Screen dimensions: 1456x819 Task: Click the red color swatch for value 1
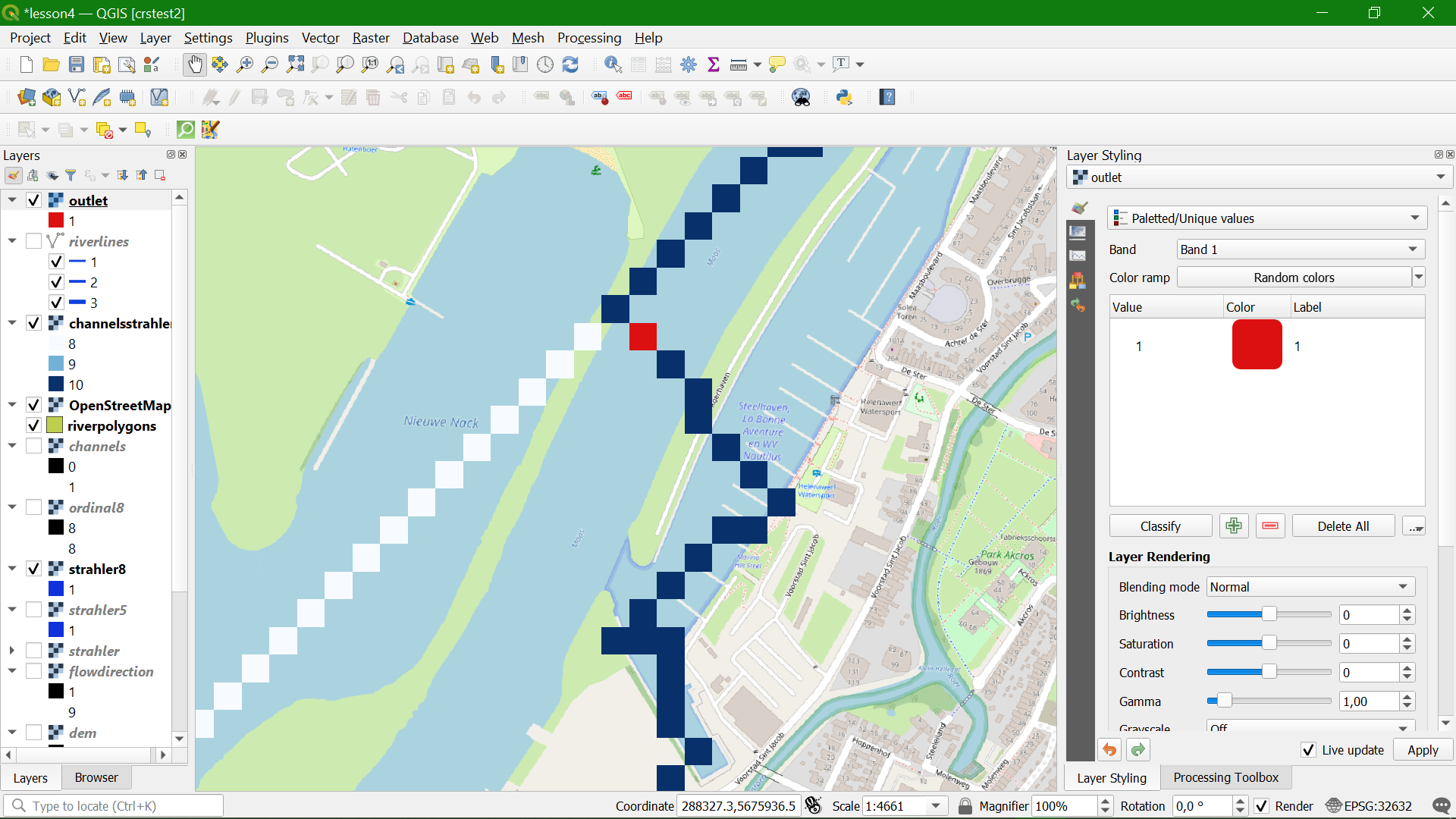[1256, 345]
